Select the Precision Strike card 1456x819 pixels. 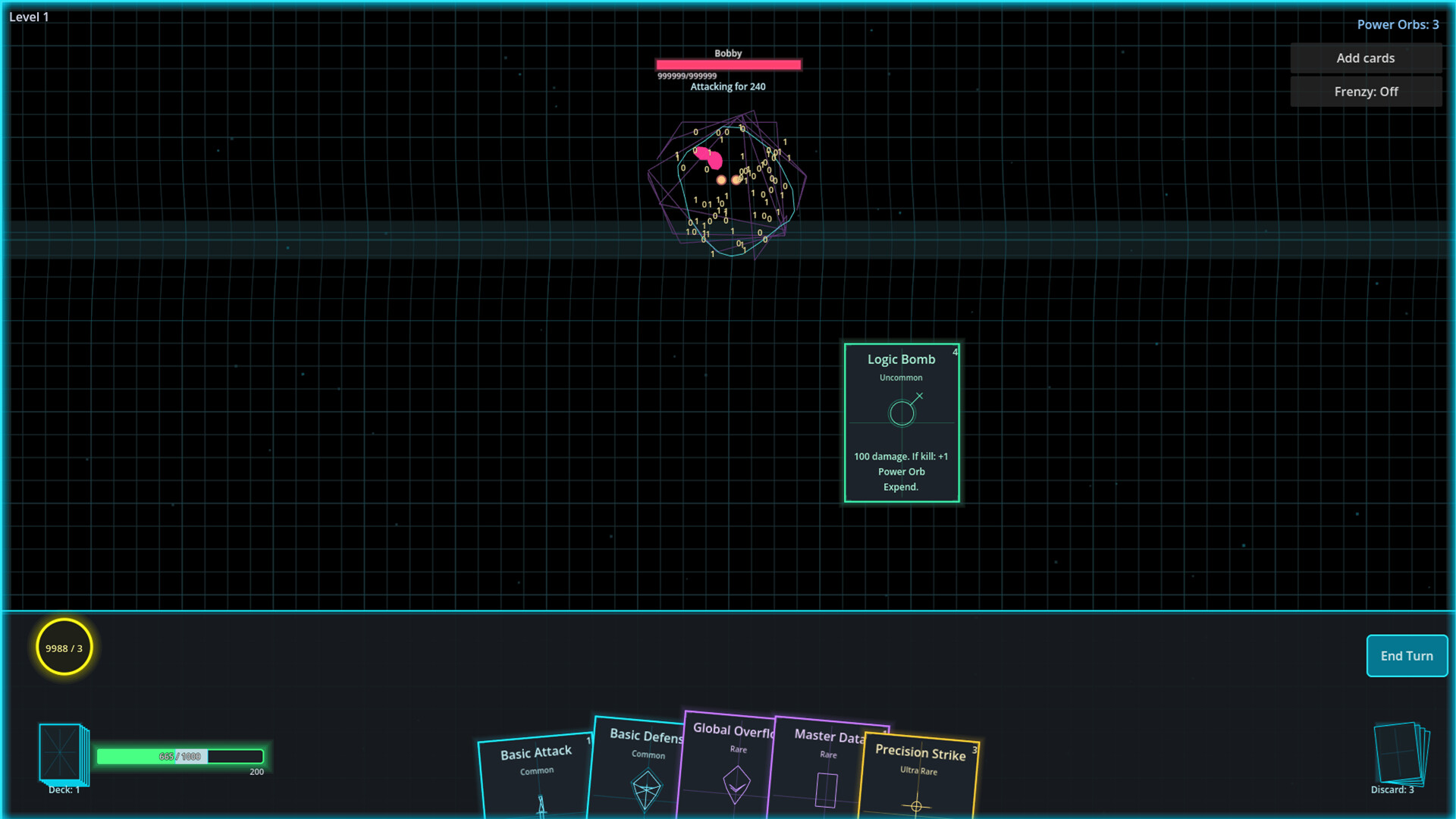click(920, 766)
